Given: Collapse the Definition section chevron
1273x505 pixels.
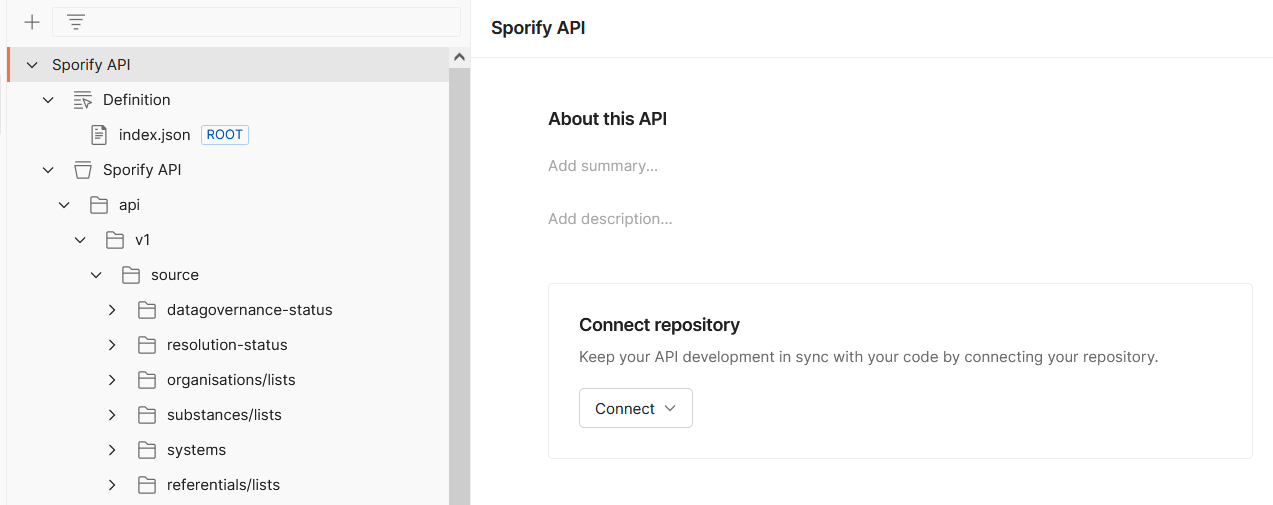Looking at the screenshot, I should click(48, 100).
